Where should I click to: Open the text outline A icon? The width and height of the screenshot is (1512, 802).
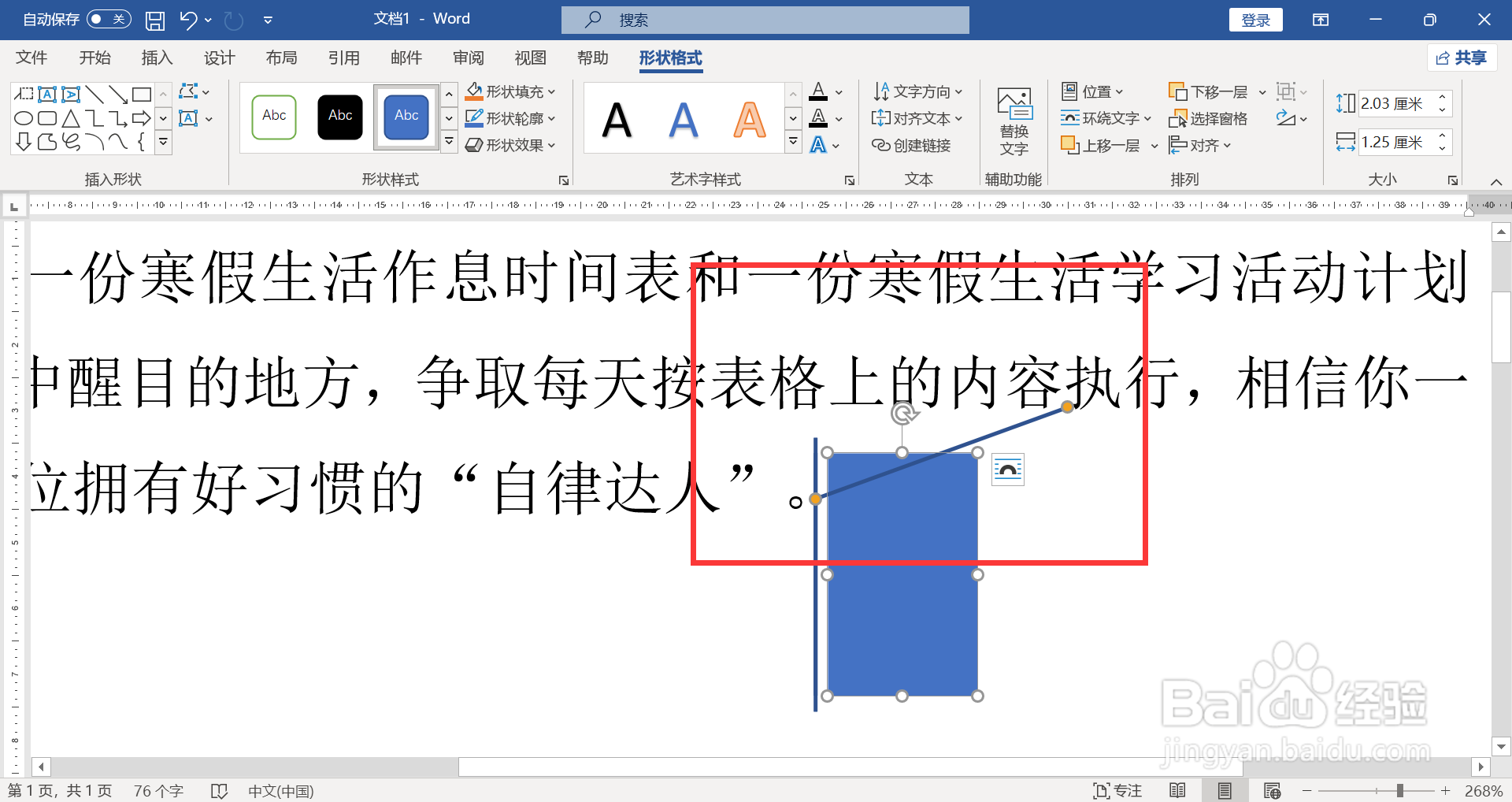click(x=819, y=119)
